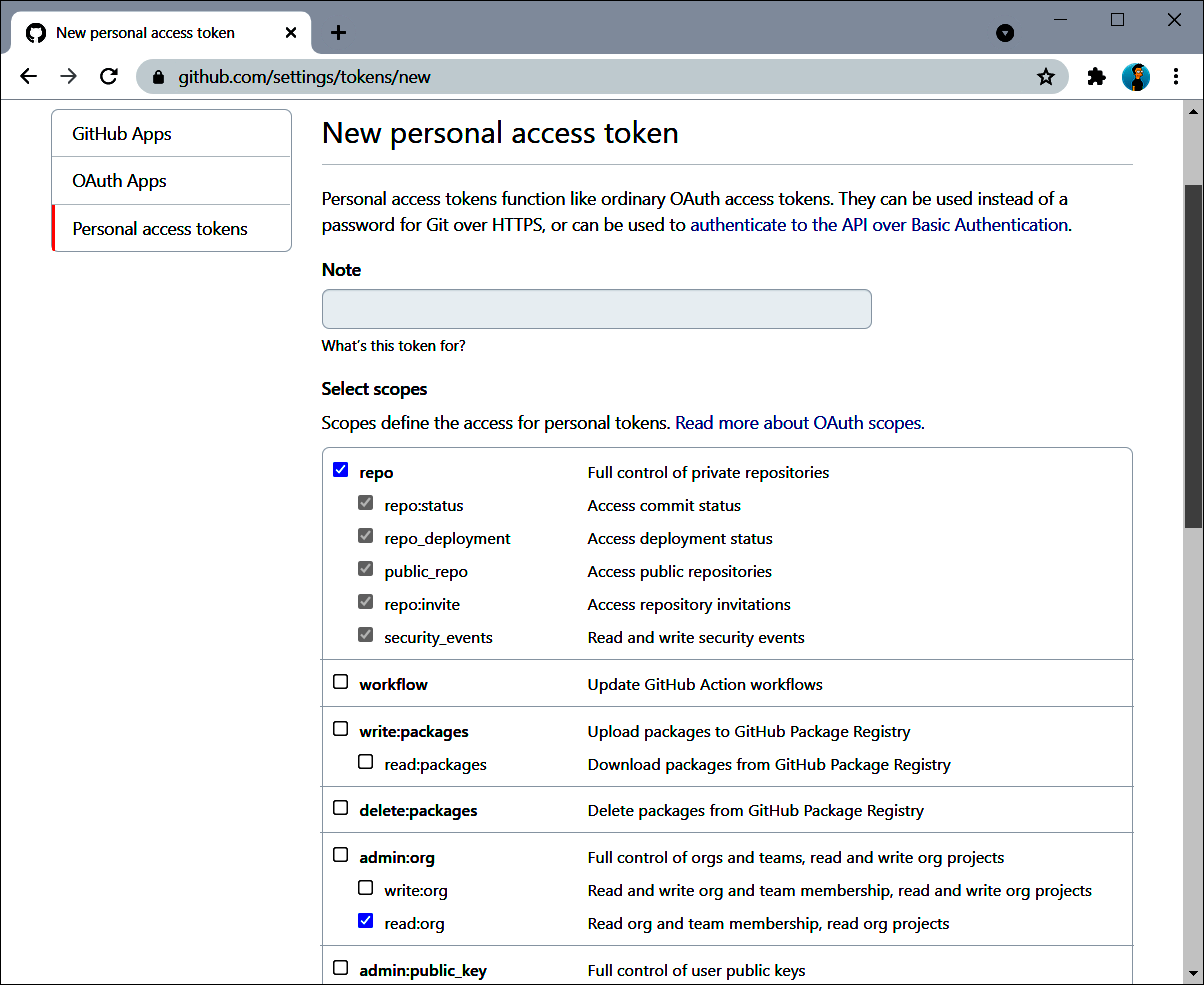Follow the authenticate to the API link
Viewport: 1204px width, 985px height.
(879, 225)
